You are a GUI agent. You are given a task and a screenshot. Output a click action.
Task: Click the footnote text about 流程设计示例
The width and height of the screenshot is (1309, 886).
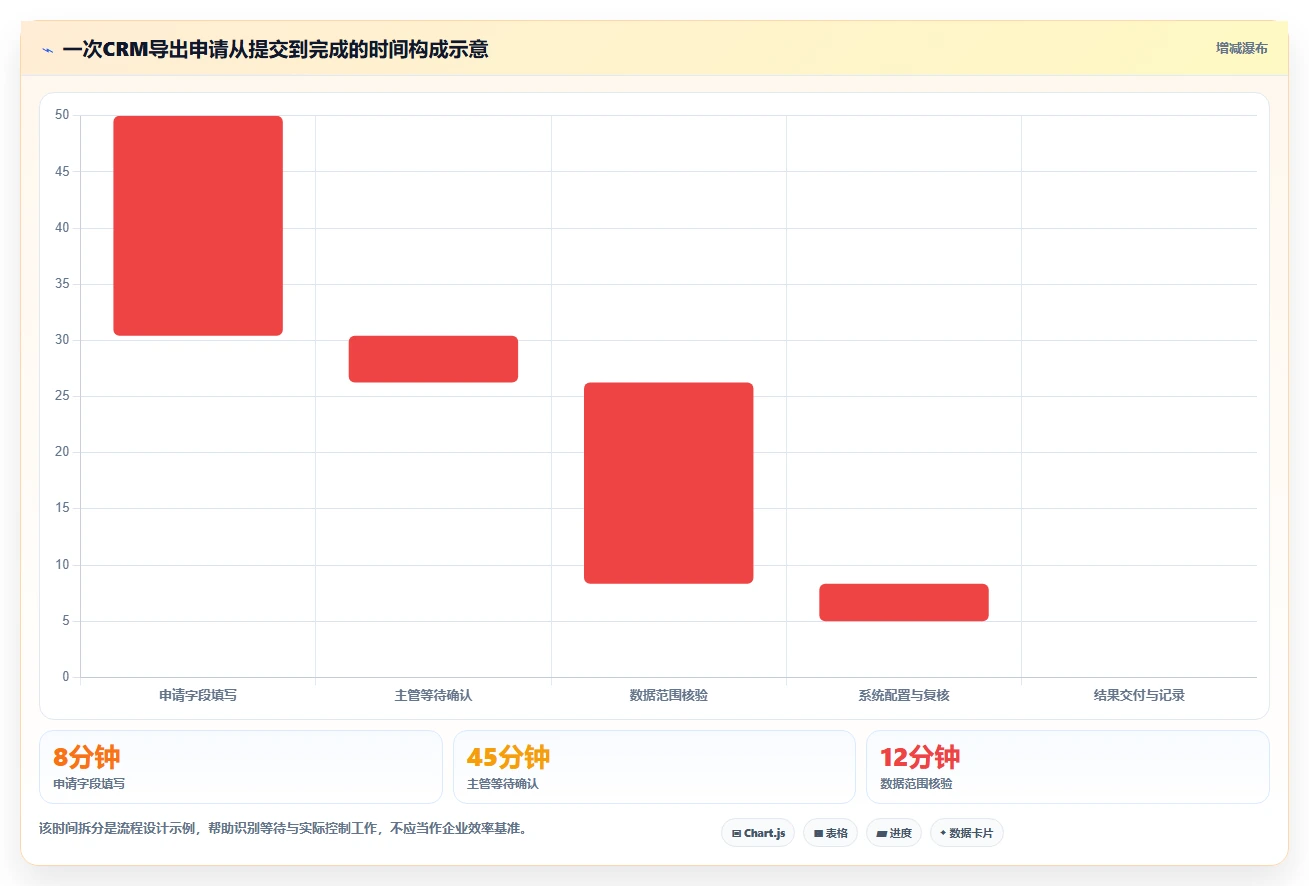(283, 829)
